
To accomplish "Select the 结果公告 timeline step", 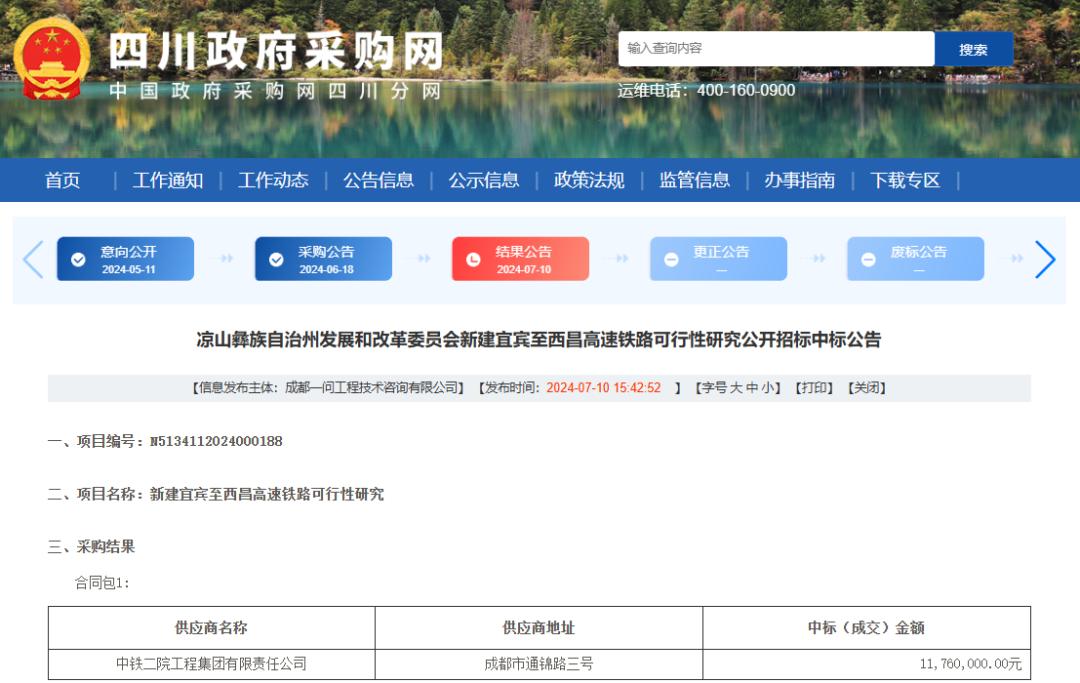I will (x=521, y=259).
